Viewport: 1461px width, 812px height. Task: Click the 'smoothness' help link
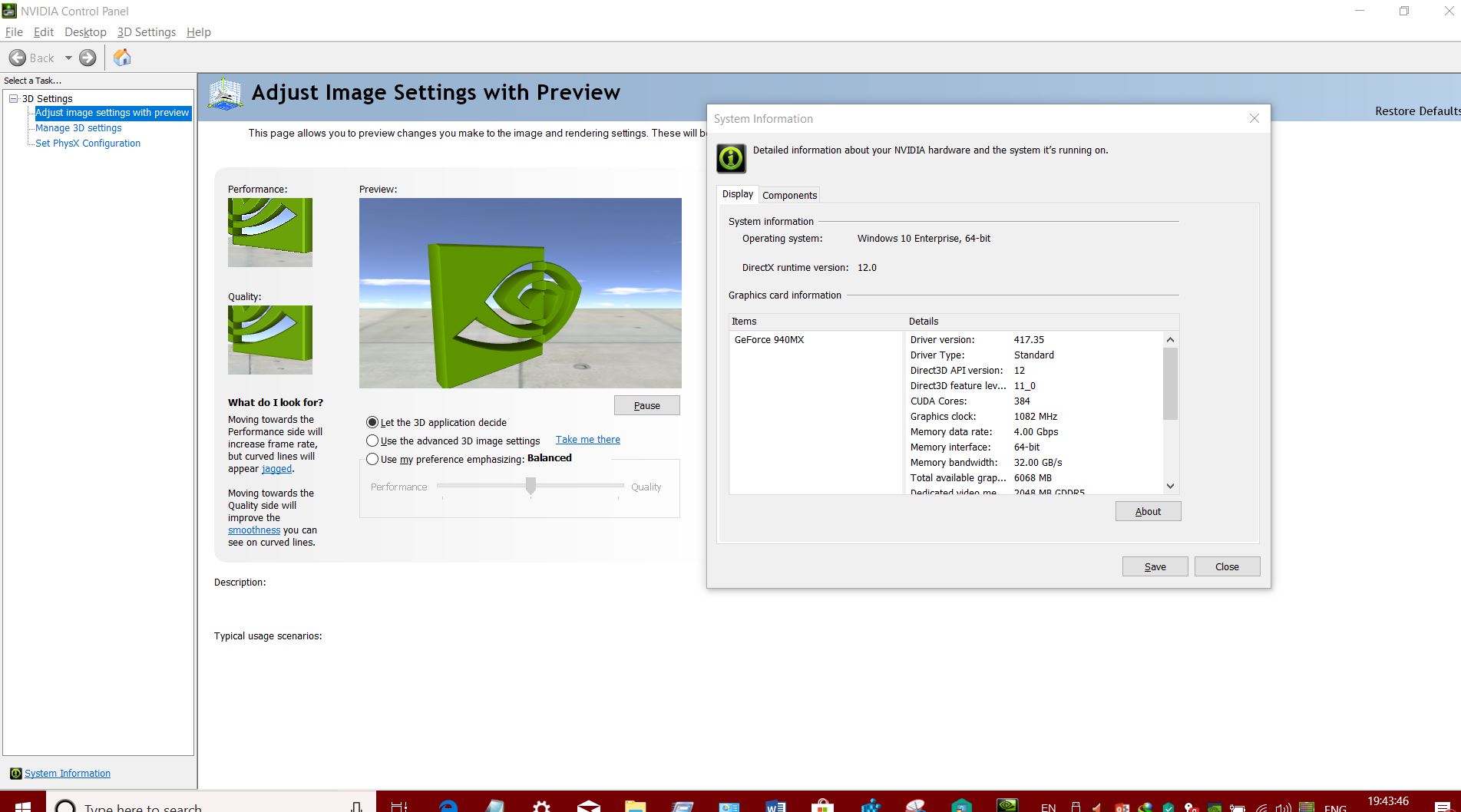254,530
